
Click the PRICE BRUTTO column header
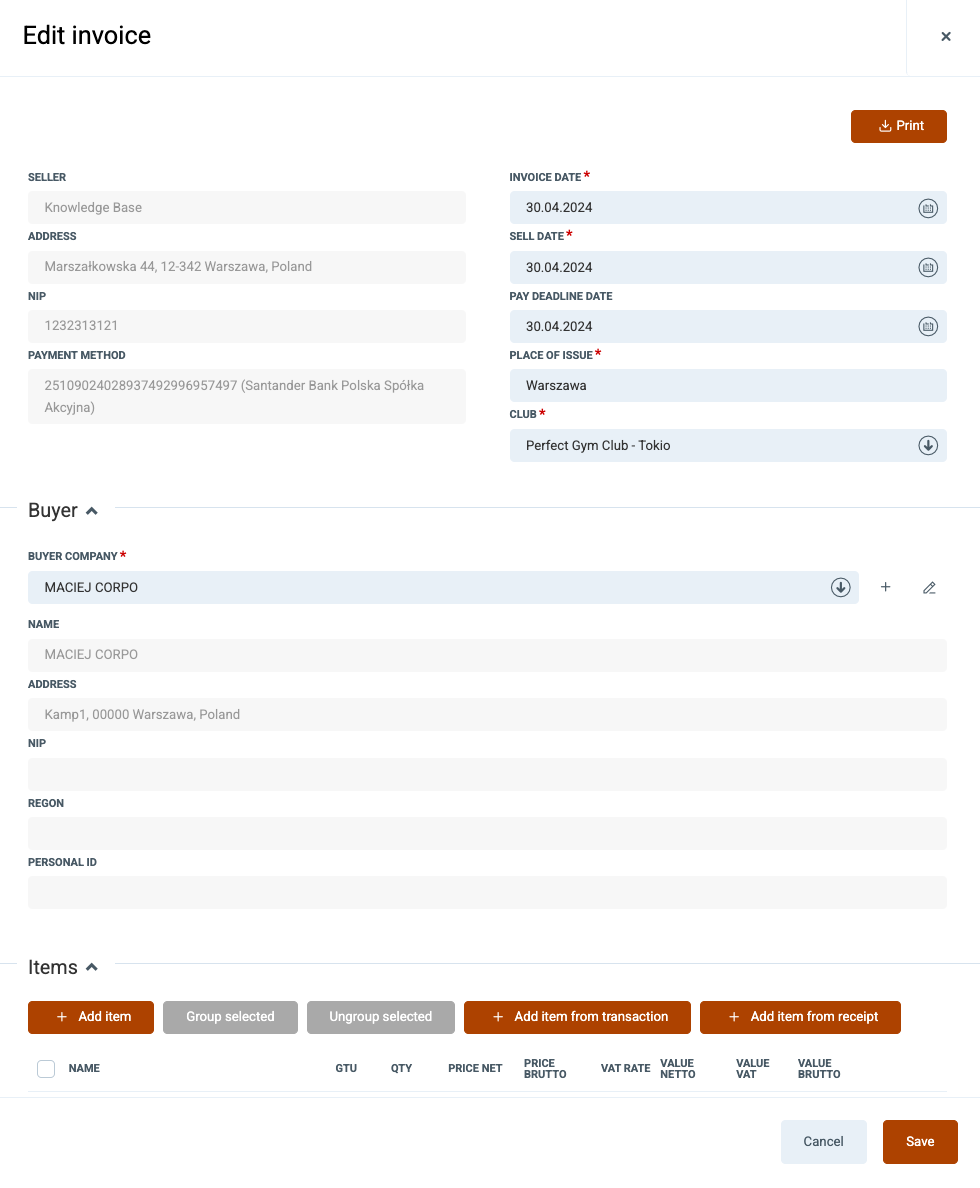545,1068
